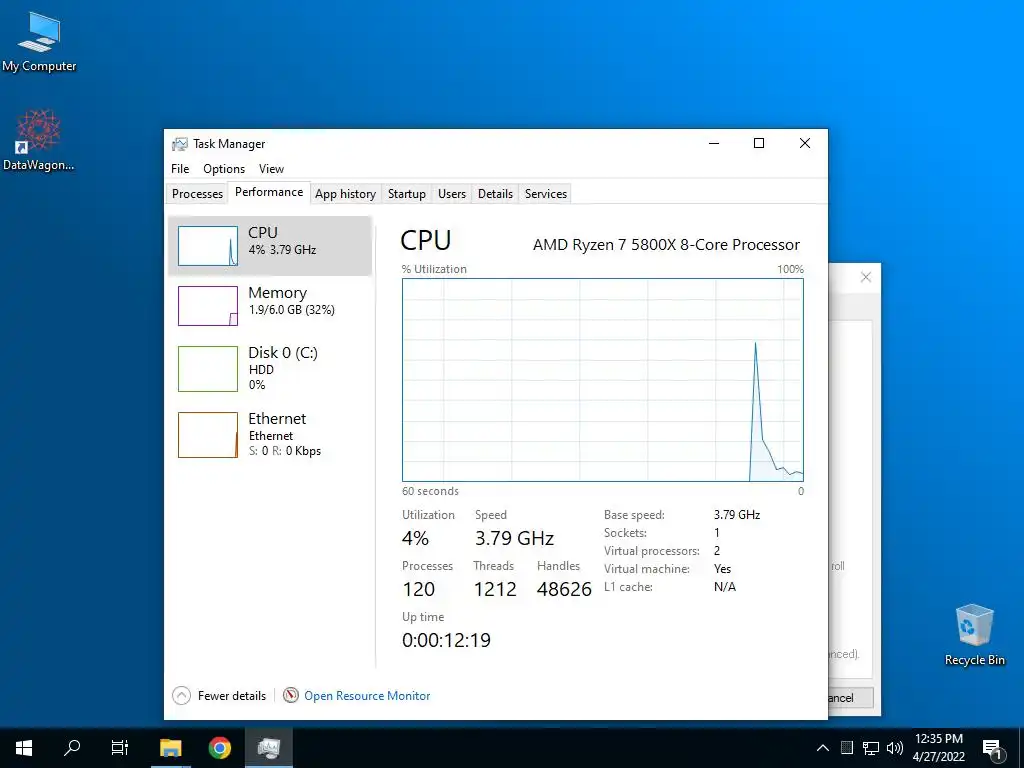
Task: Click the 60 seconds graph label
Action: (430, 491)
